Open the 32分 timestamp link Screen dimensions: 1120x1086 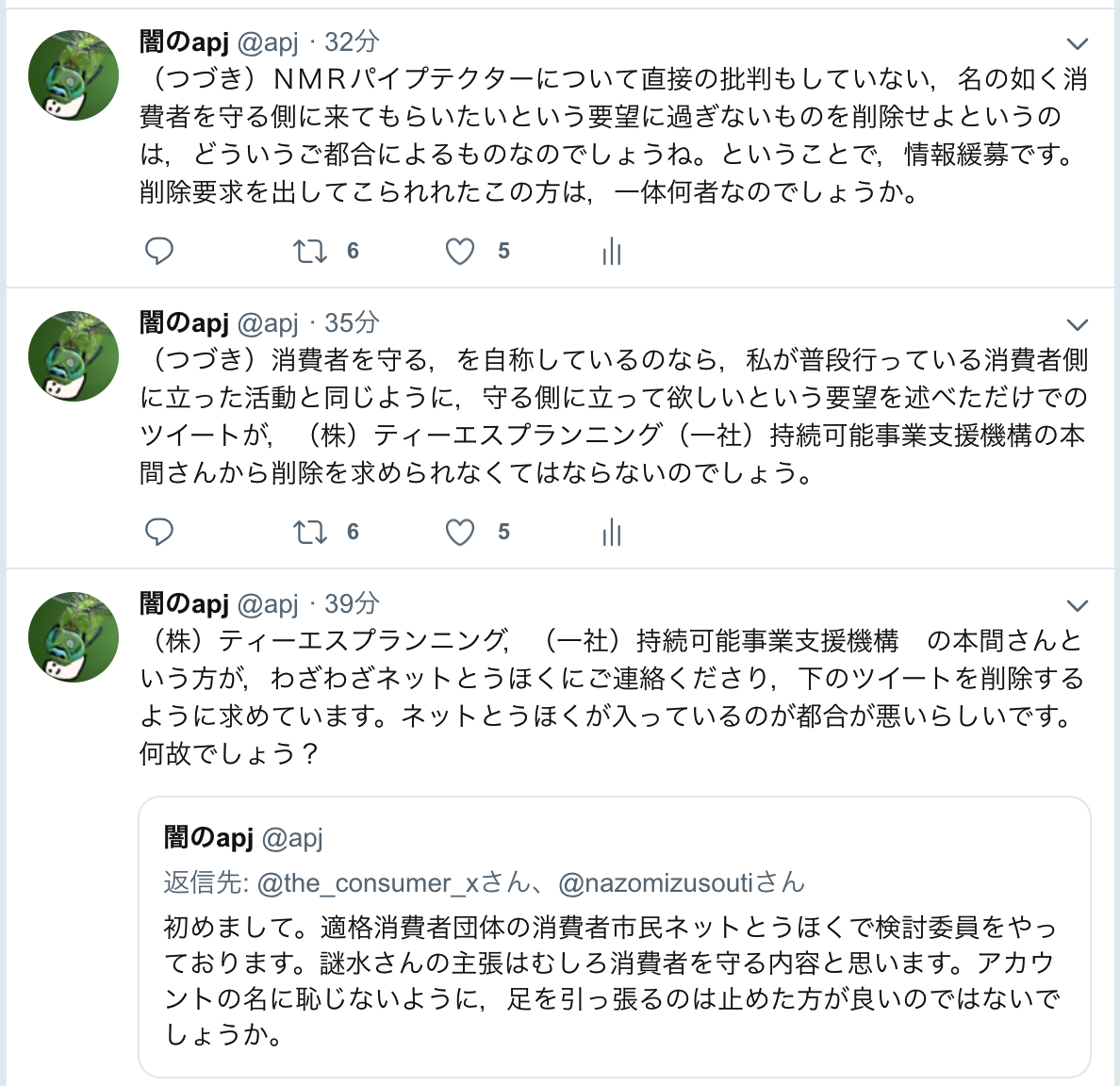pos(352,41)
